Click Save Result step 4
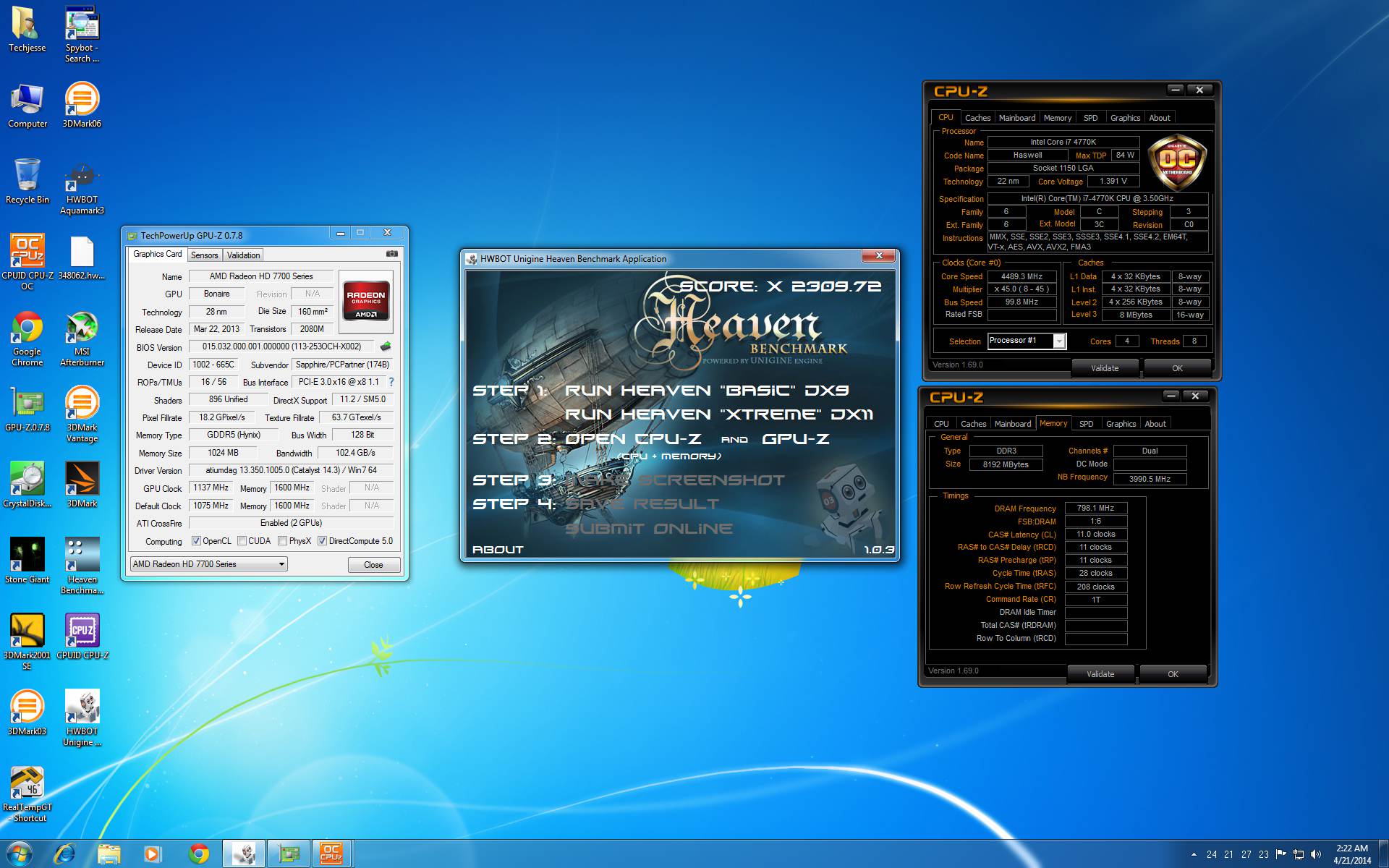Image resolution: width=1389 pixels, height=868 pixels. pos(642,504)
